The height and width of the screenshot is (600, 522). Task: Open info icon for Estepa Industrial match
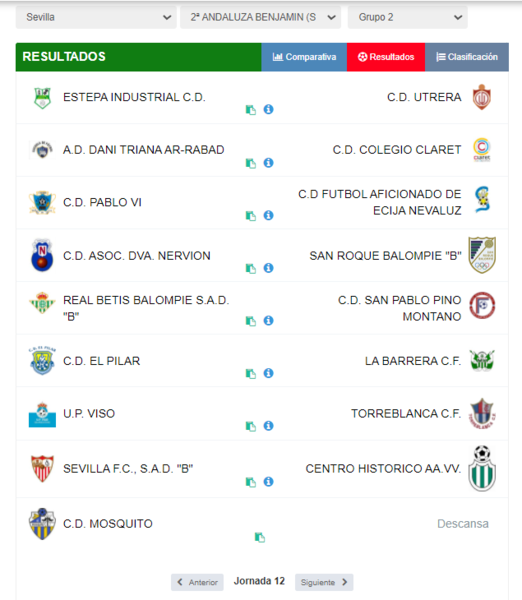[268, 109]
